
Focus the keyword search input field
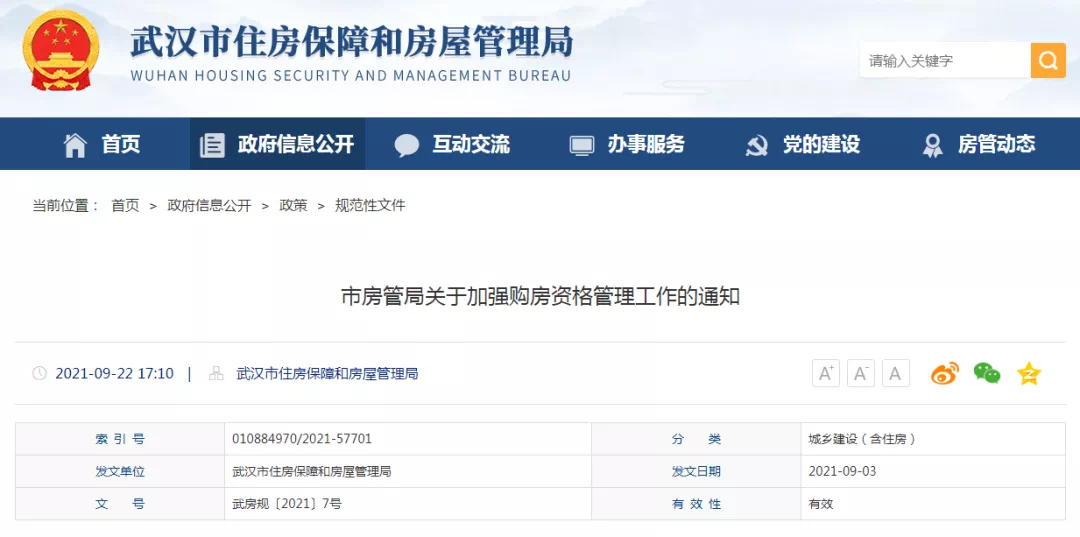[944, 61]
